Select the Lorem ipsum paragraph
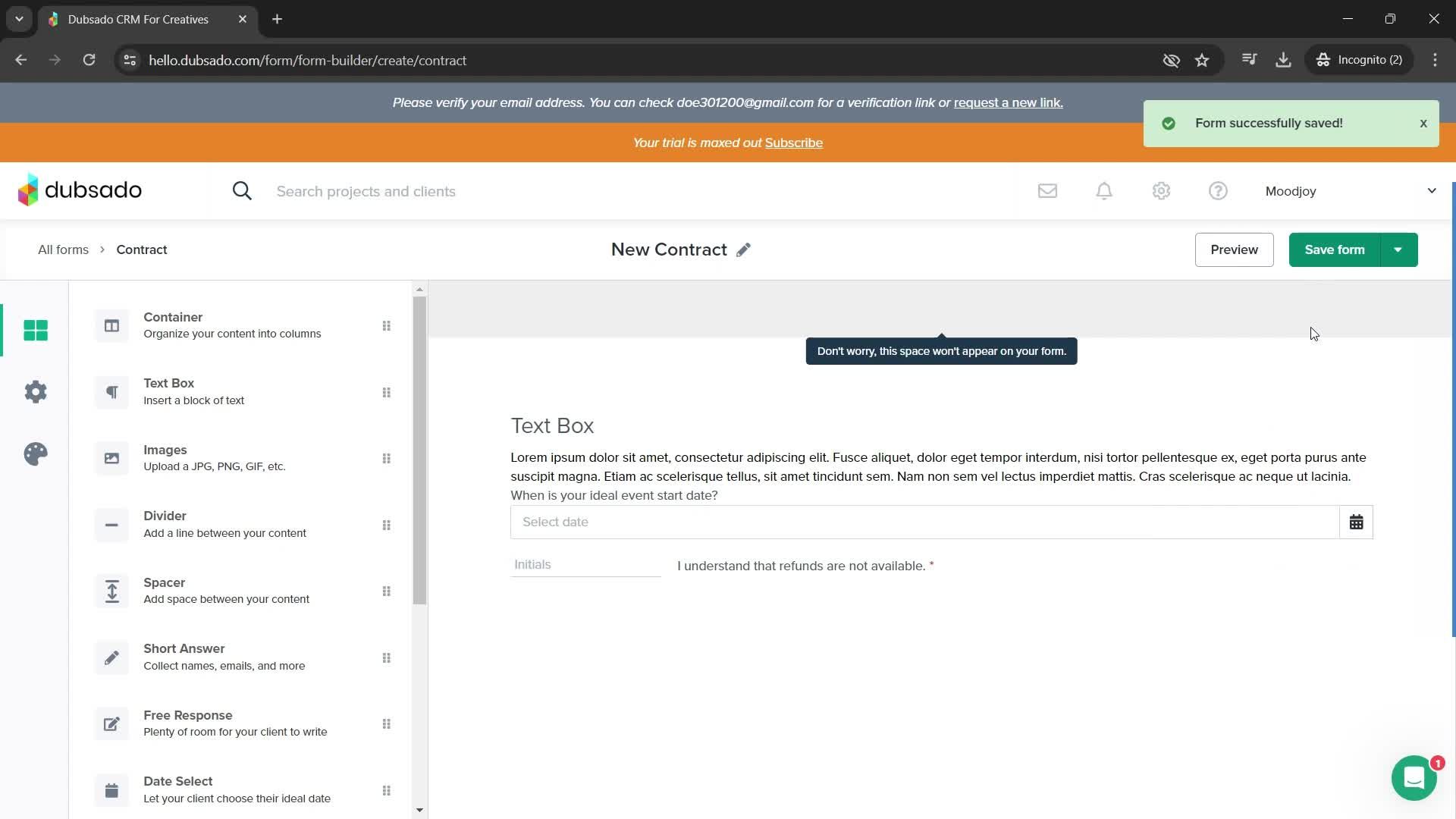 point(939,467)
